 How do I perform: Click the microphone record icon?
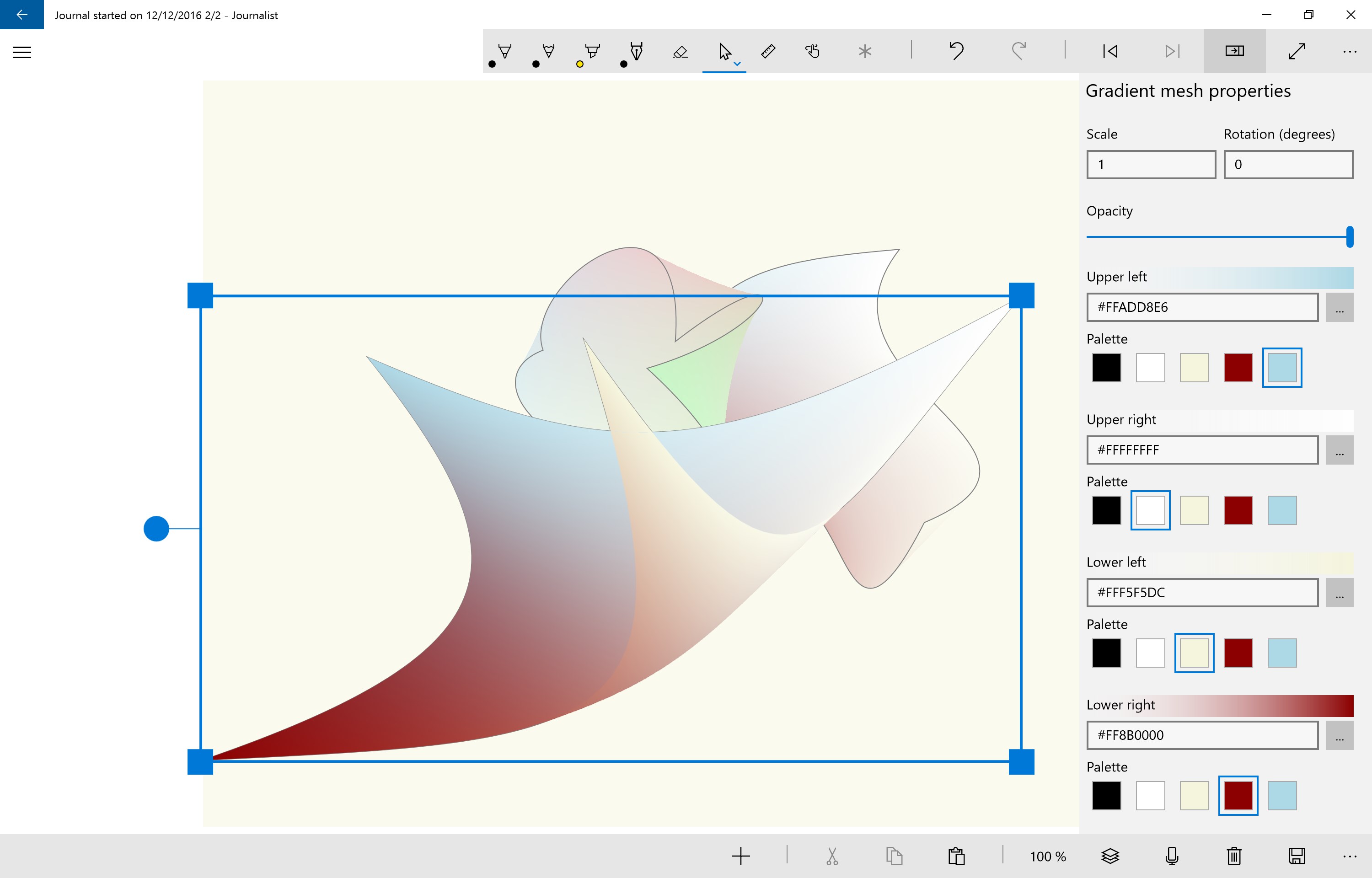tap(1172, 856)
